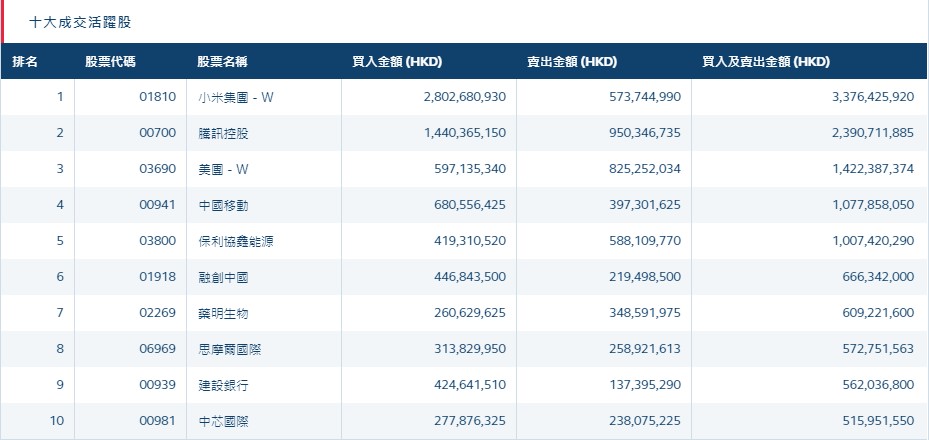Click stock name 小米集團 - W
This screenshot has width=929, height=440.
click(236, 97)
